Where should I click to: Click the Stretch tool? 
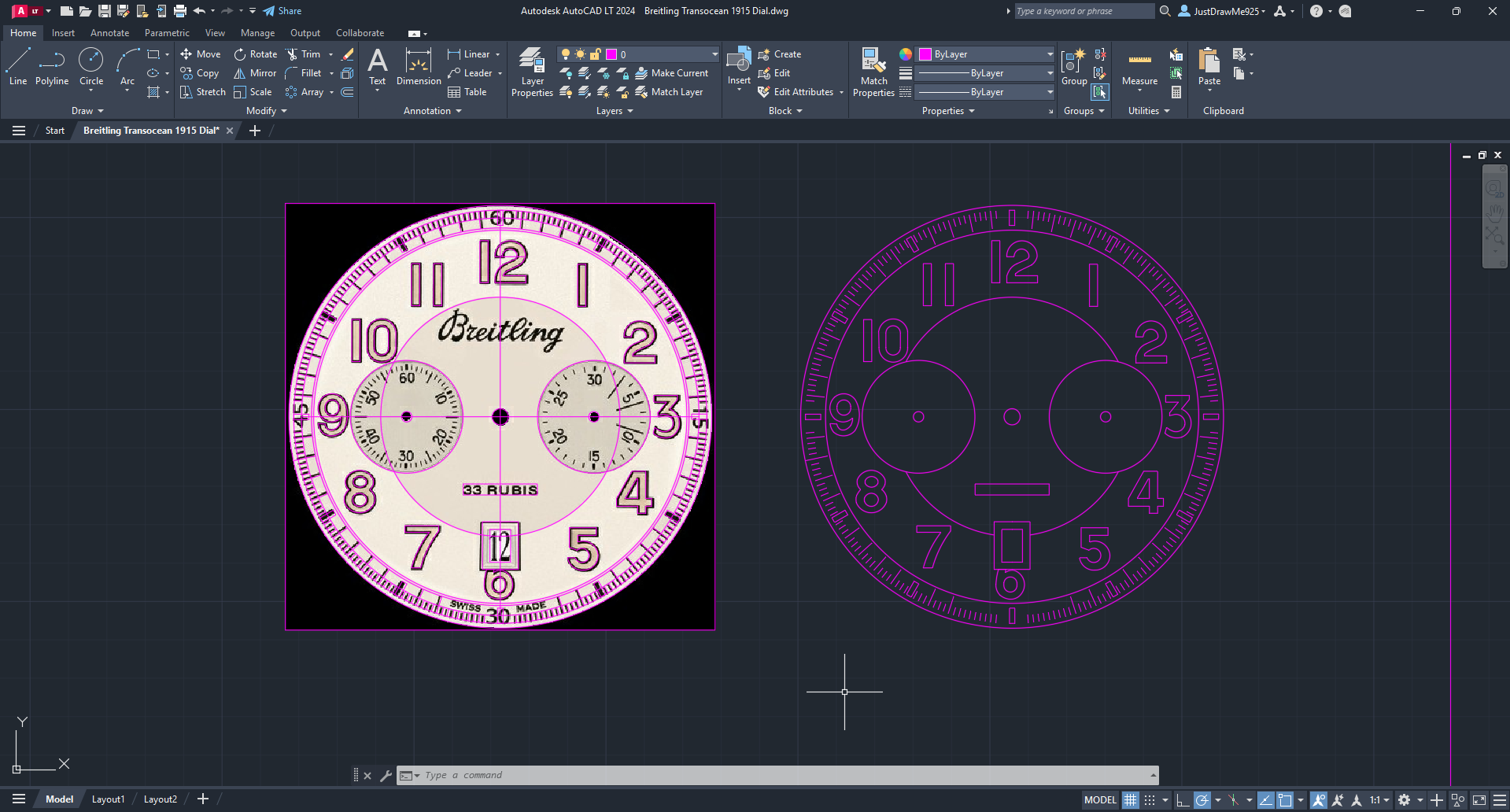click(x=203, y=92)
